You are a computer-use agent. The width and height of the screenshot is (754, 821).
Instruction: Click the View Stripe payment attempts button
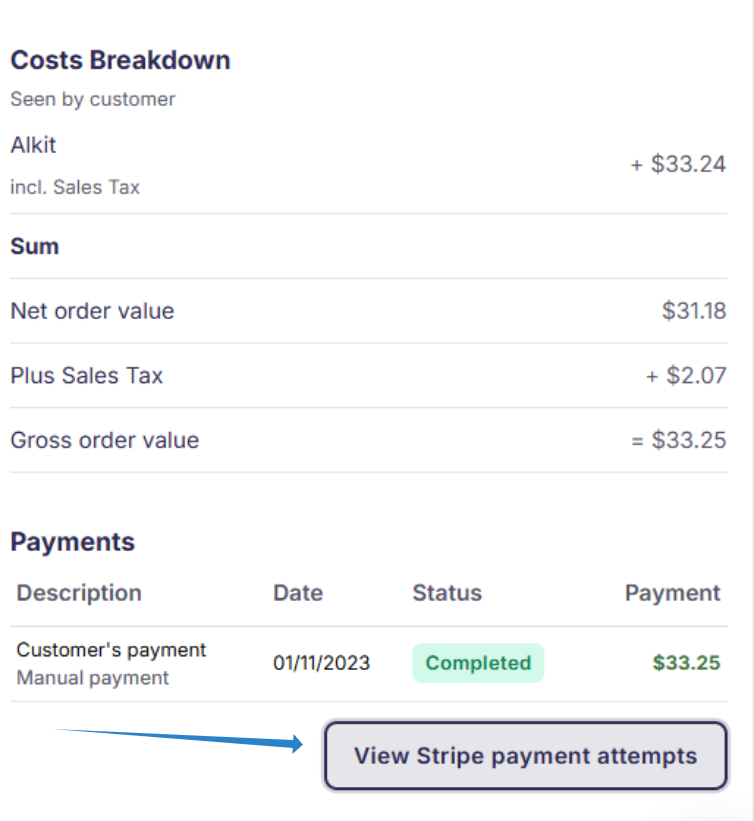[525, 755]
